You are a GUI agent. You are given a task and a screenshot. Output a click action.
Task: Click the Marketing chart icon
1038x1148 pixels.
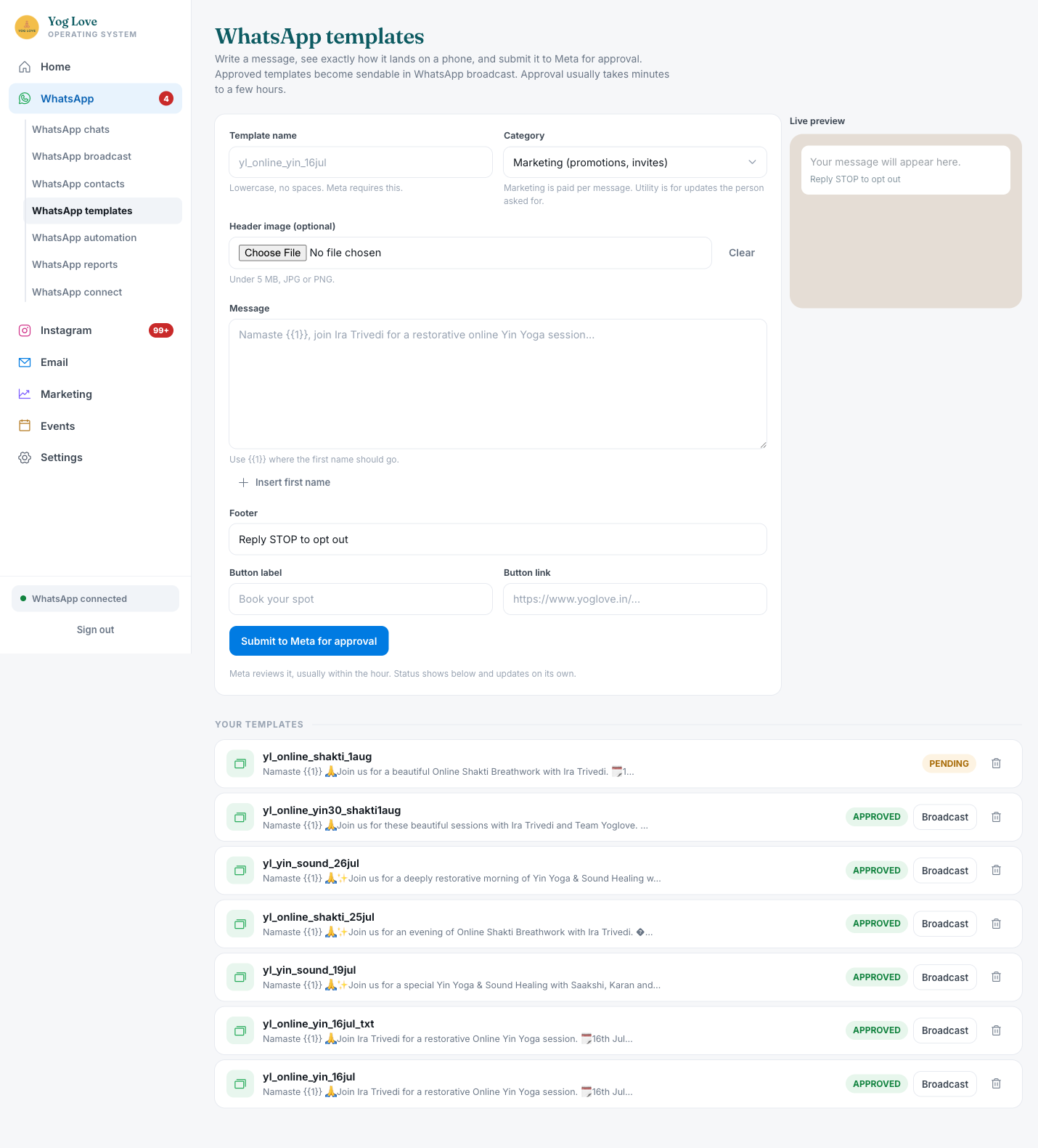[25, 394]
